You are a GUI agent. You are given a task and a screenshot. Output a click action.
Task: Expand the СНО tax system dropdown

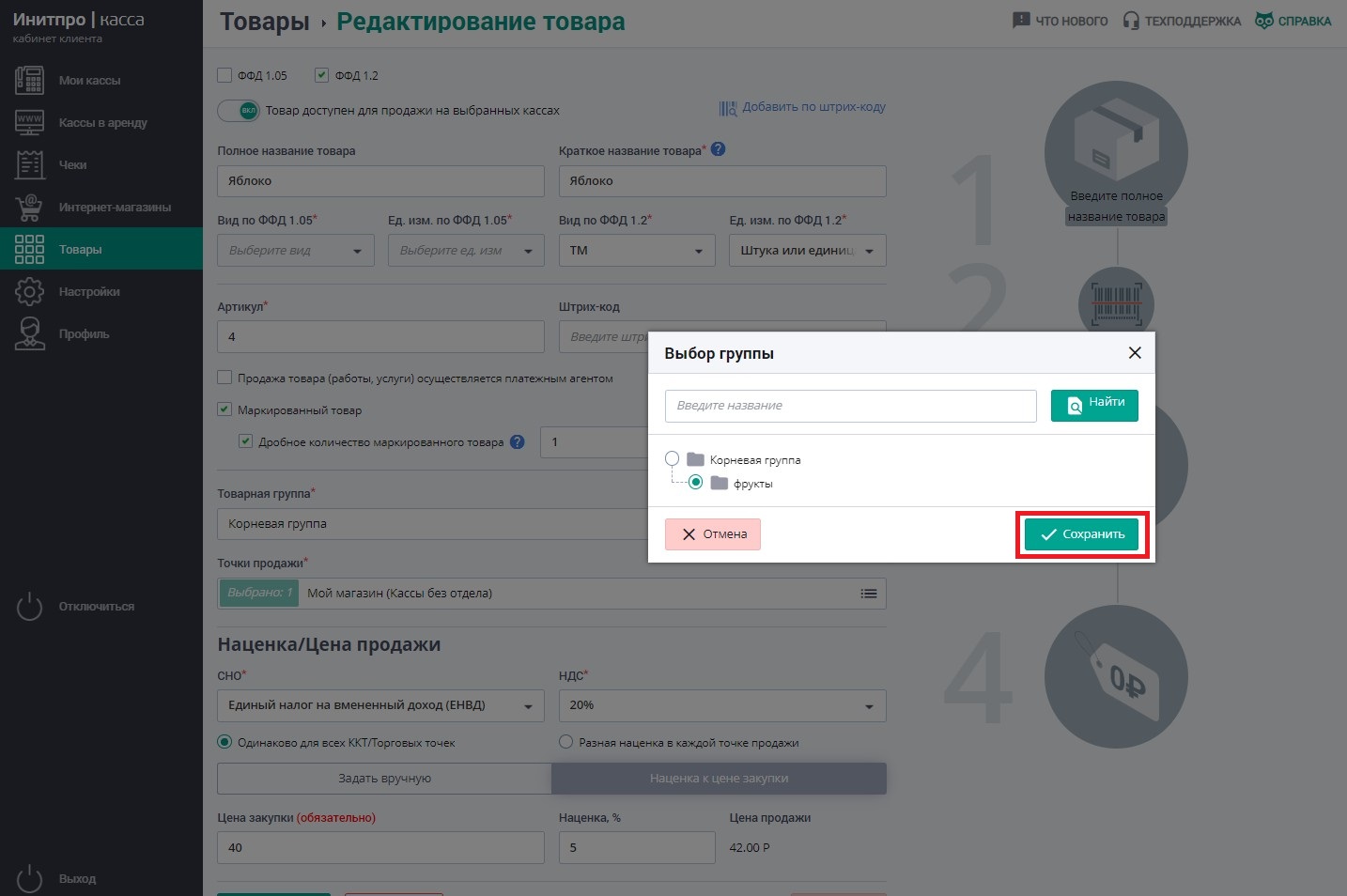pos(380,705)
